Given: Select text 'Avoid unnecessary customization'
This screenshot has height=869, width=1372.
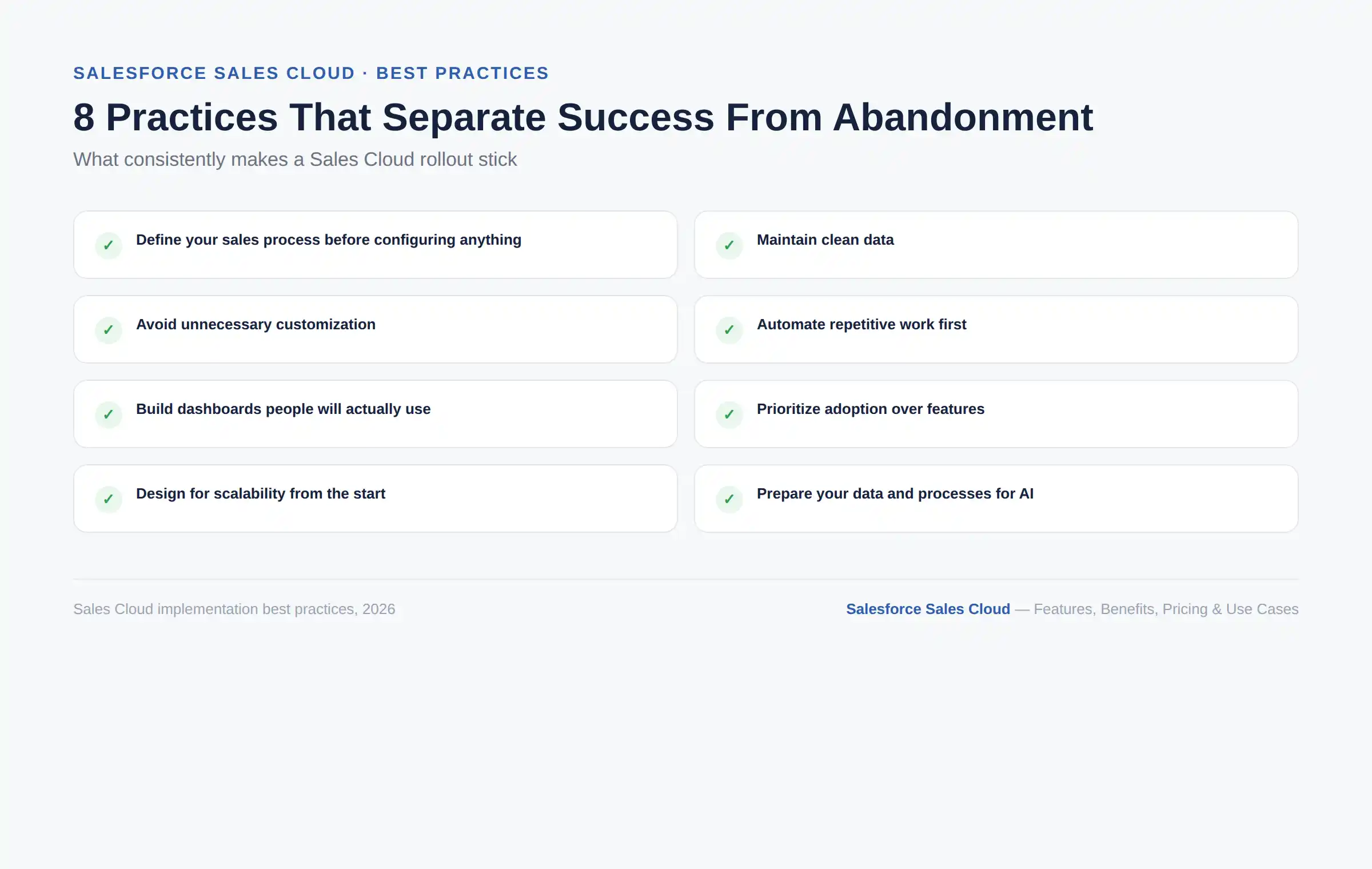Looking at the screenshot, I should pyautogui.click(x=256, y=325).
